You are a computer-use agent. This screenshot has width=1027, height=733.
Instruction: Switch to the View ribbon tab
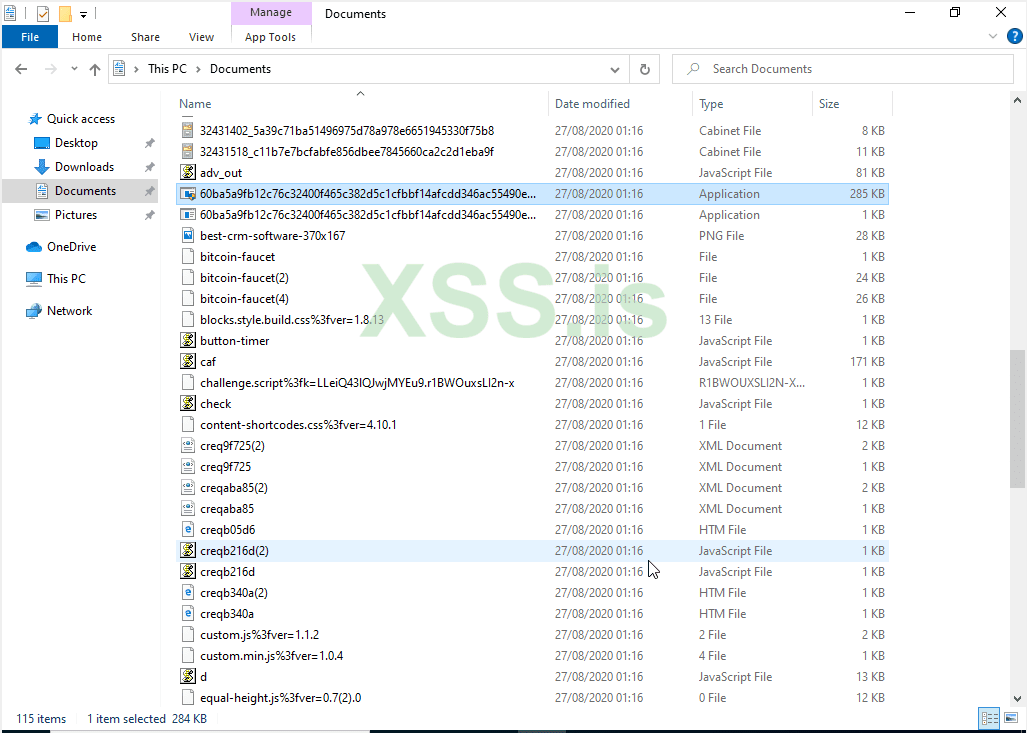tap(201, 36)
